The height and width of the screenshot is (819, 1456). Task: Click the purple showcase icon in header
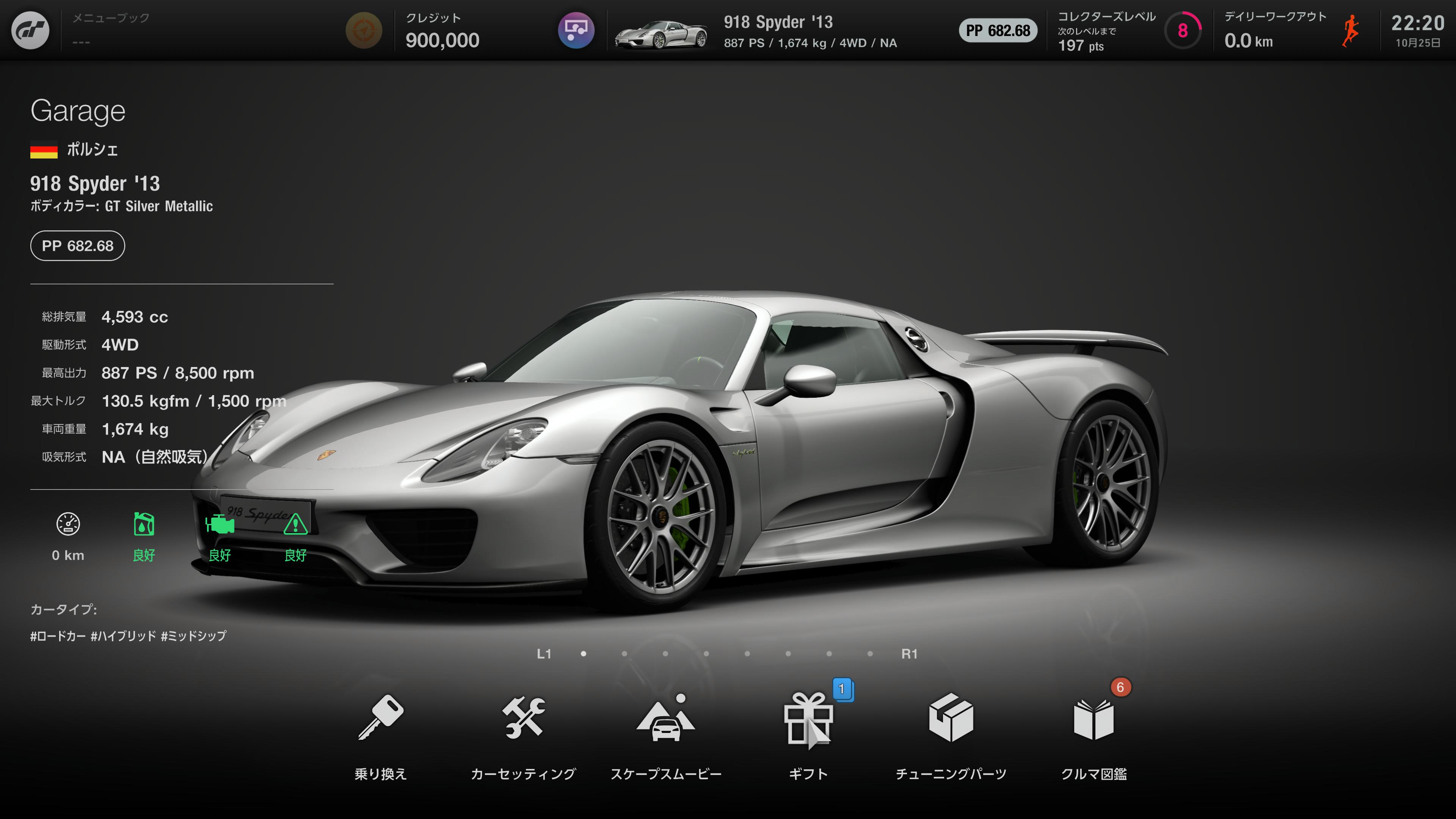coord(576,30)
